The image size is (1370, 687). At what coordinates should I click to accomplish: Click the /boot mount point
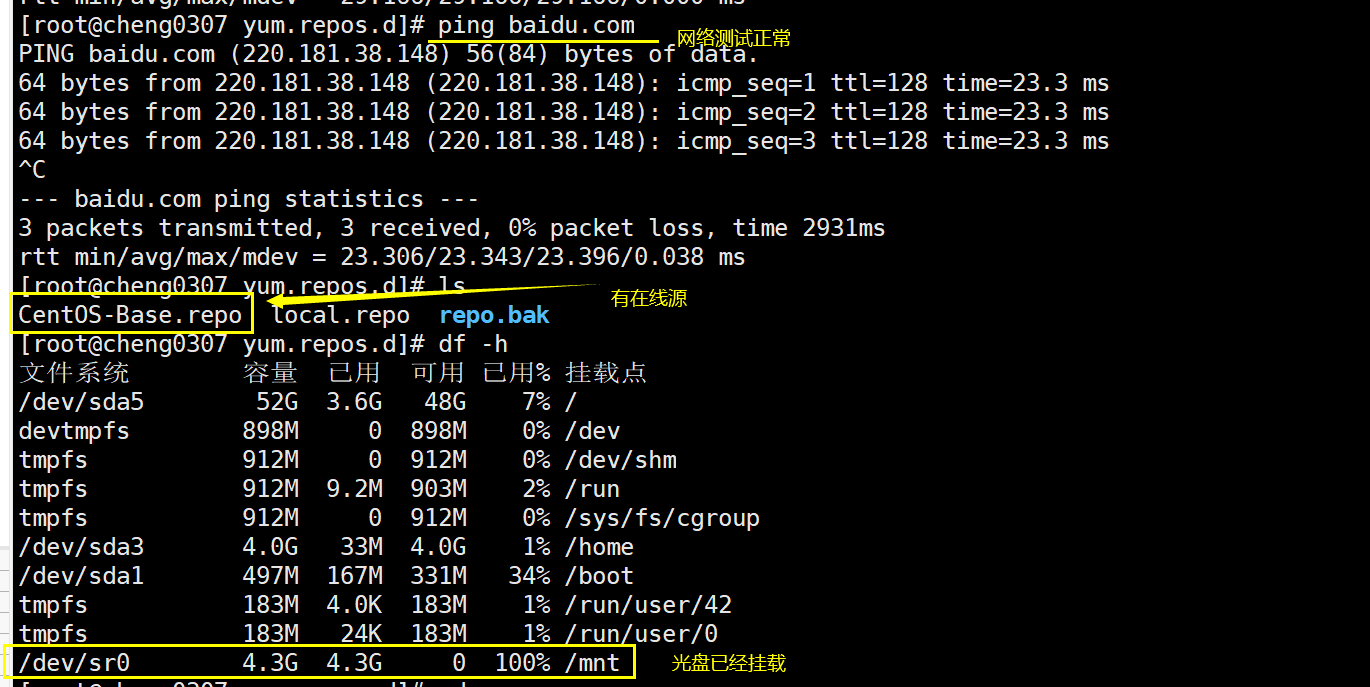pyautogui.click(x=599, y=576)
